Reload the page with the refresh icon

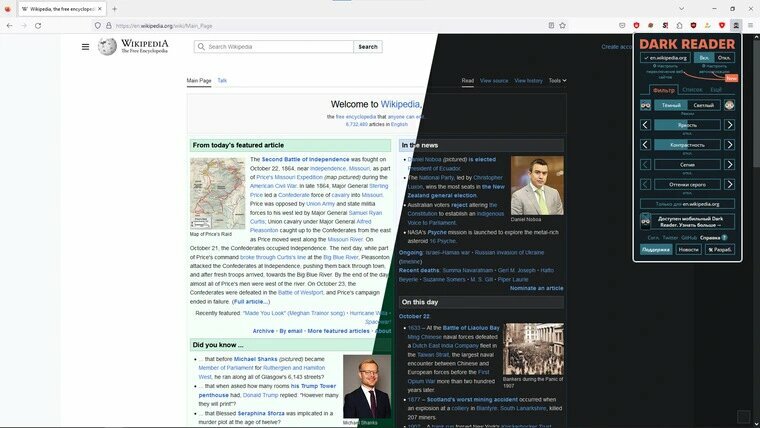click(38, 26)
